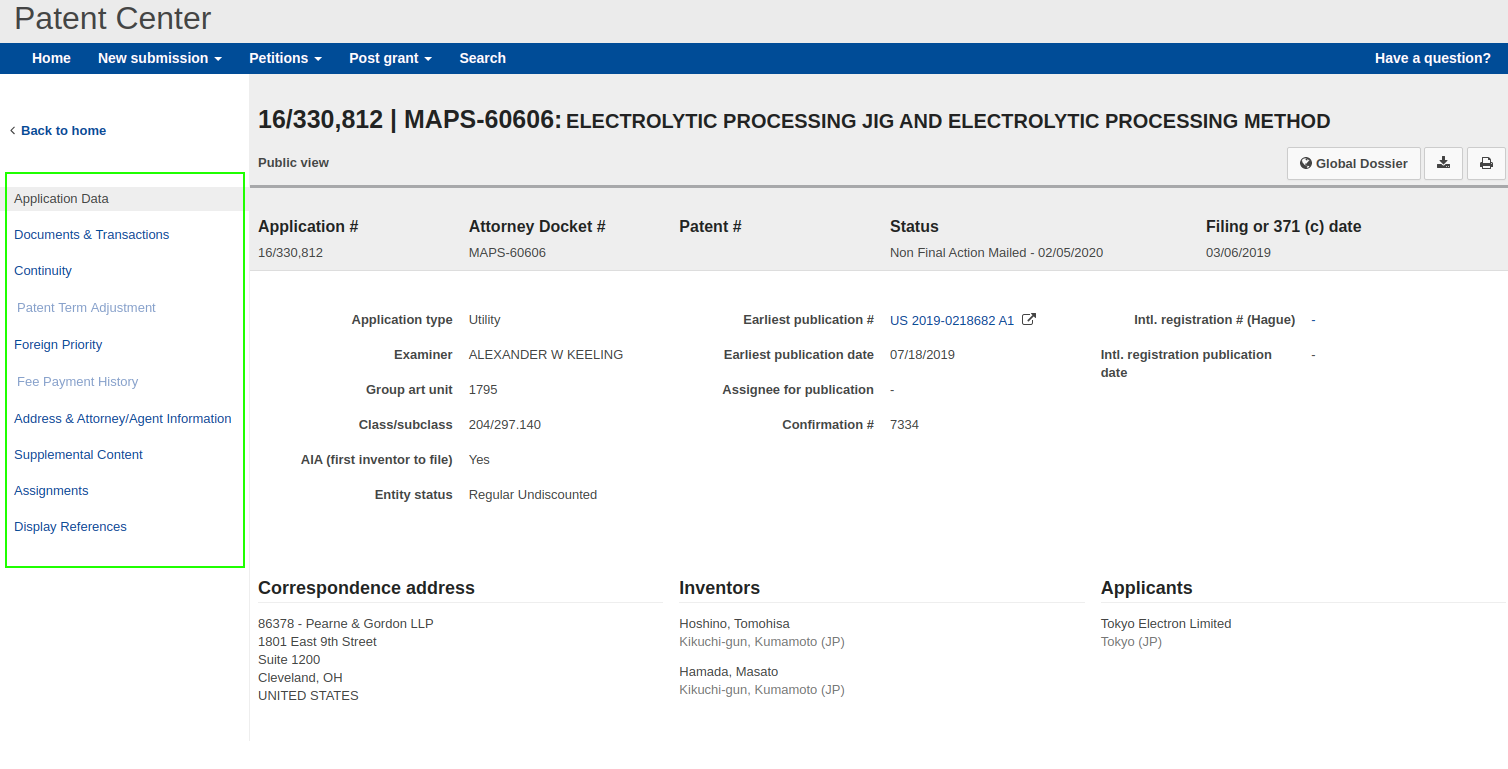Screen dimensions: 1508x769
Task: Open Documents & Transactions section
Action: coord(91,234)
